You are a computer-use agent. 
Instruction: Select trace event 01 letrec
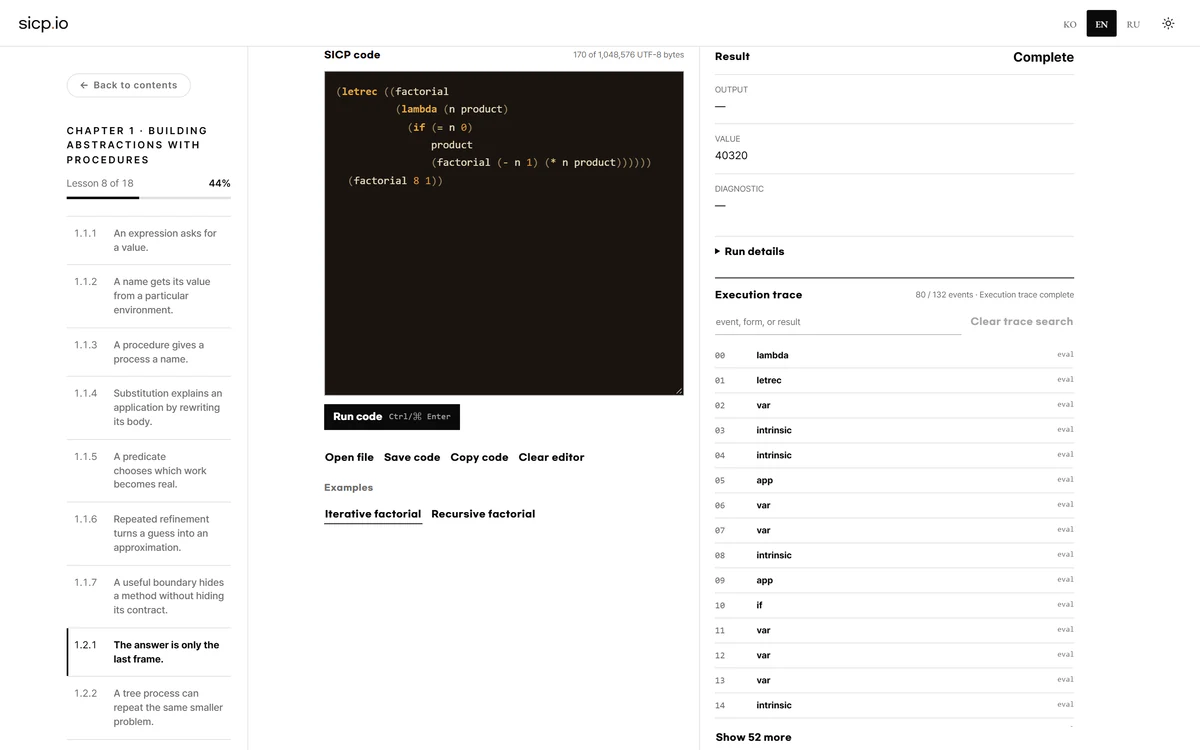point(894,380)
